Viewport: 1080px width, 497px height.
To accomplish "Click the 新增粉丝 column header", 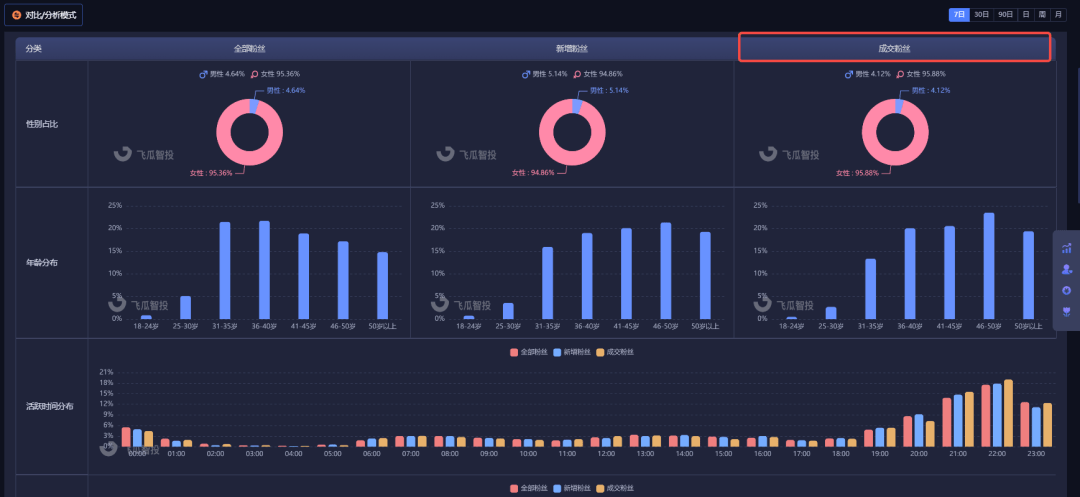I will [572, 49].
